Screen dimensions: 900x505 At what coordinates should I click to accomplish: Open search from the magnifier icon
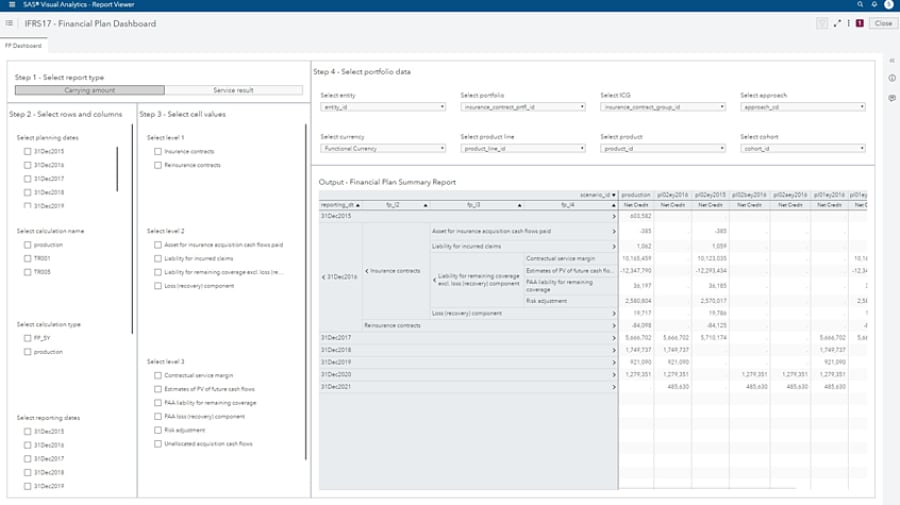point(860,5)
